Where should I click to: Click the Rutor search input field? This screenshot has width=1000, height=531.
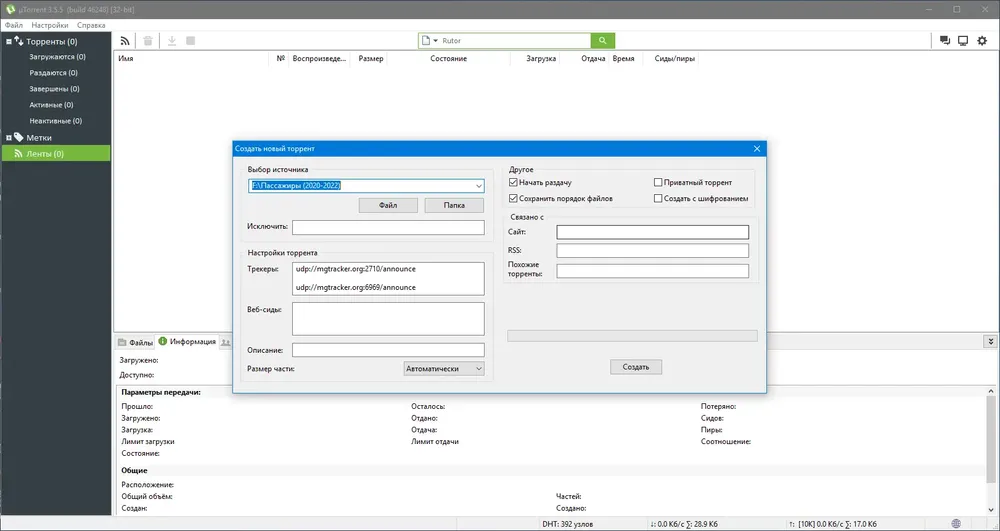click(515, 41)
